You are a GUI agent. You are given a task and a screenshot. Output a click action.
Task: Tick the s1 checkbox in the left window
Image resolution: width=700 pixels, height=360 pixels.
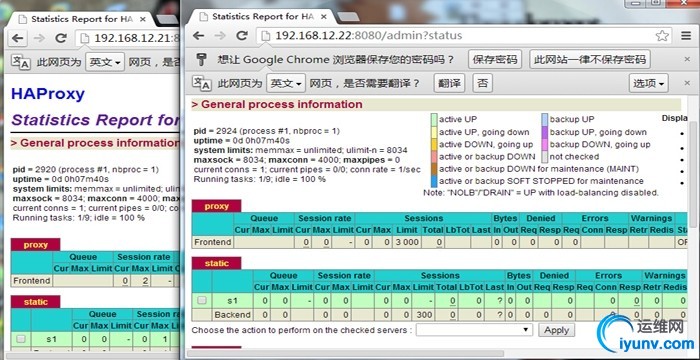coord(21,339)
